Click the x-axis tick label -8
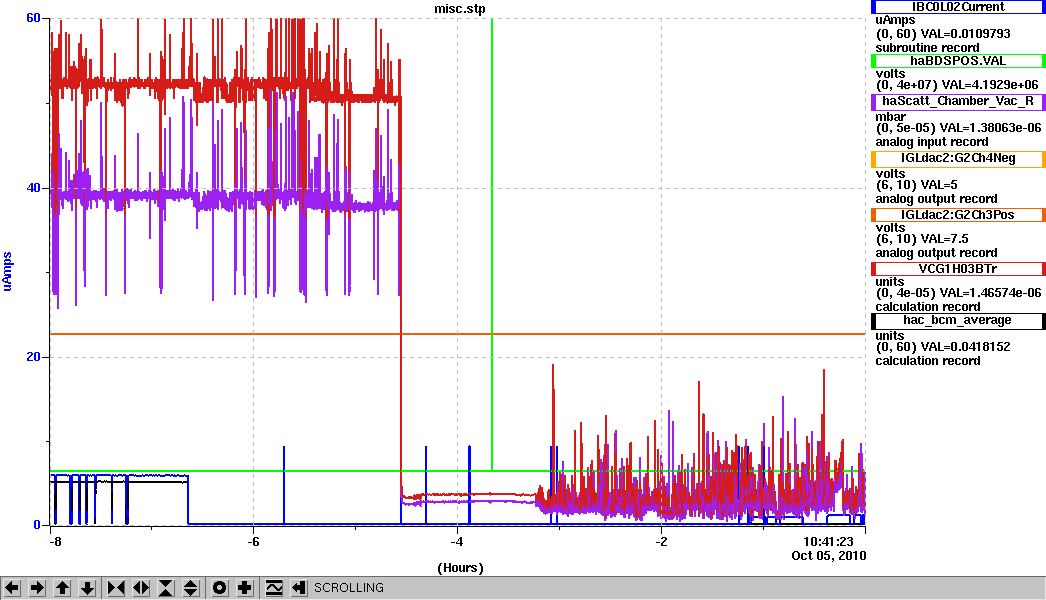The height and width of the screenshot is (600, 1046). pos(55,541)
